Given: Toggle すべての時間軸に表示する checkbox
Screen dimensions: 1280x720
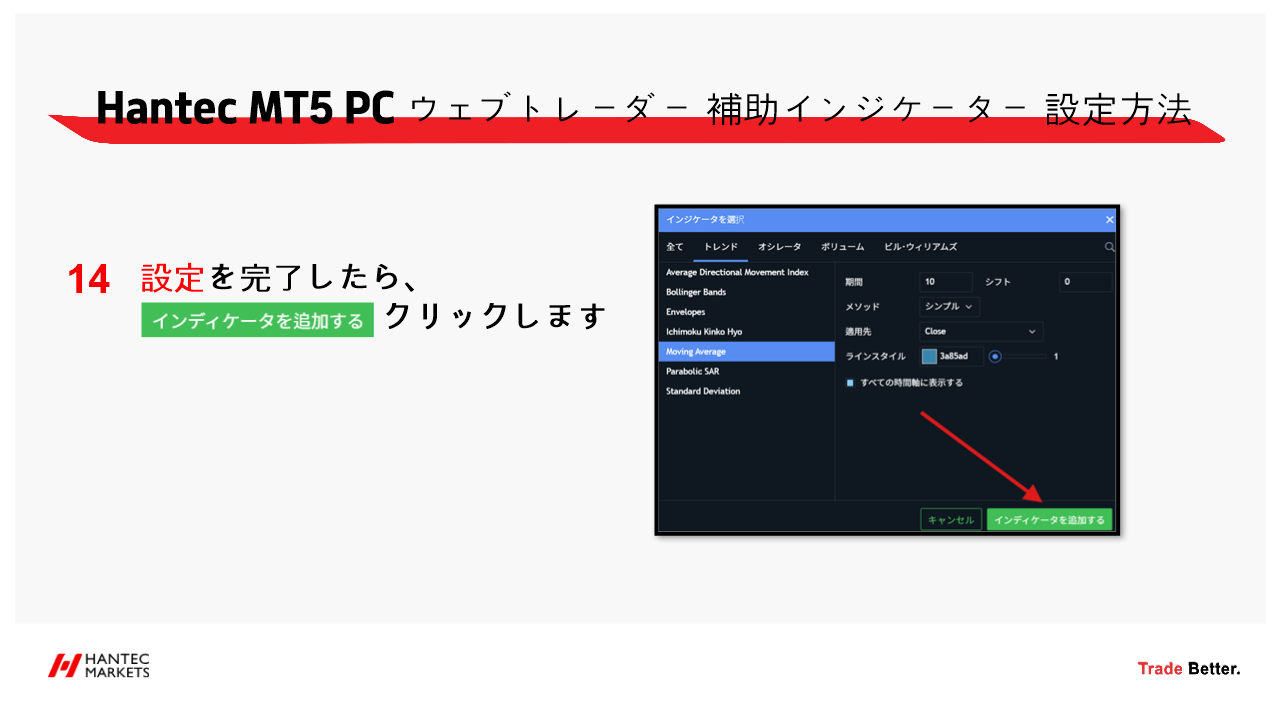Looking at the screenshot, I should click(850, 382).
